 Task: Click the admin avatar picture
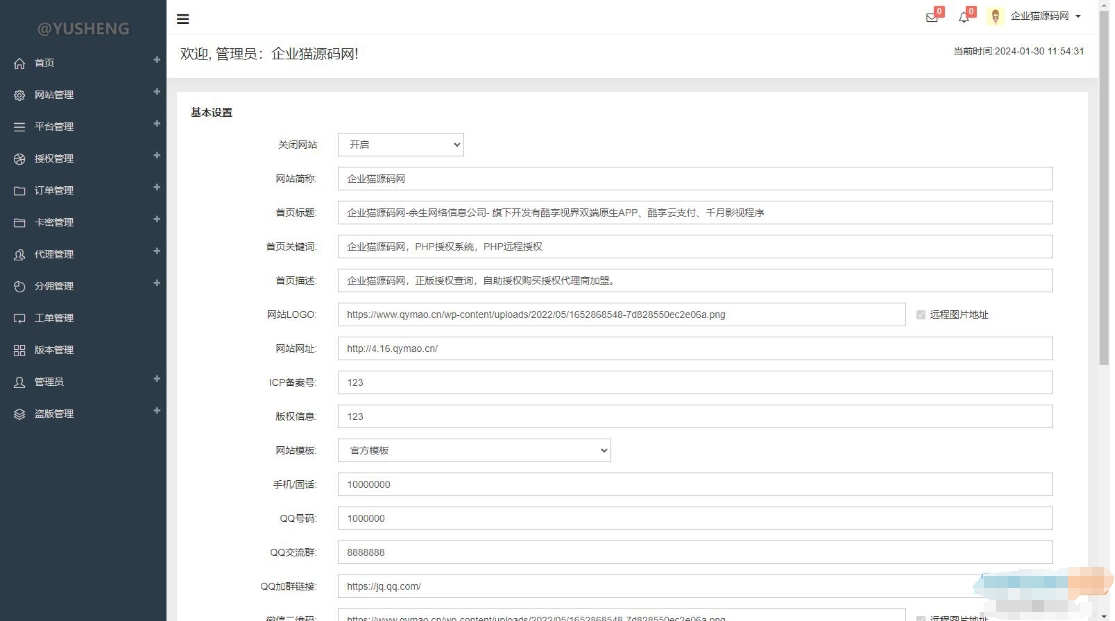(x=995, y=16)
